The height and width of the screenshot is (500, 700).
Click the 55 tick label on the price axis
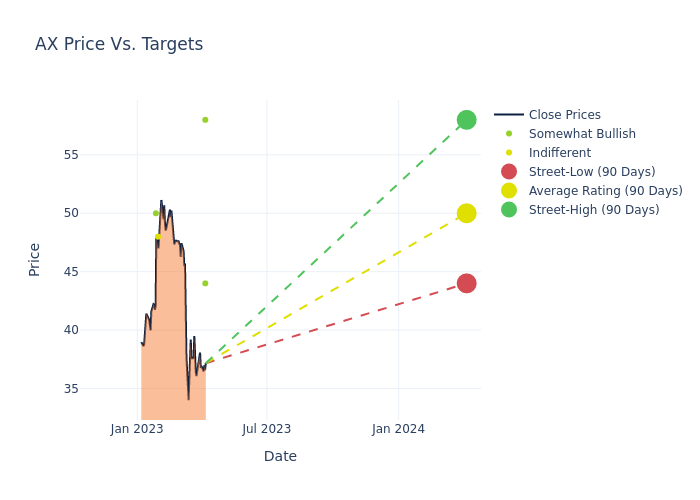tap(98, 155)
